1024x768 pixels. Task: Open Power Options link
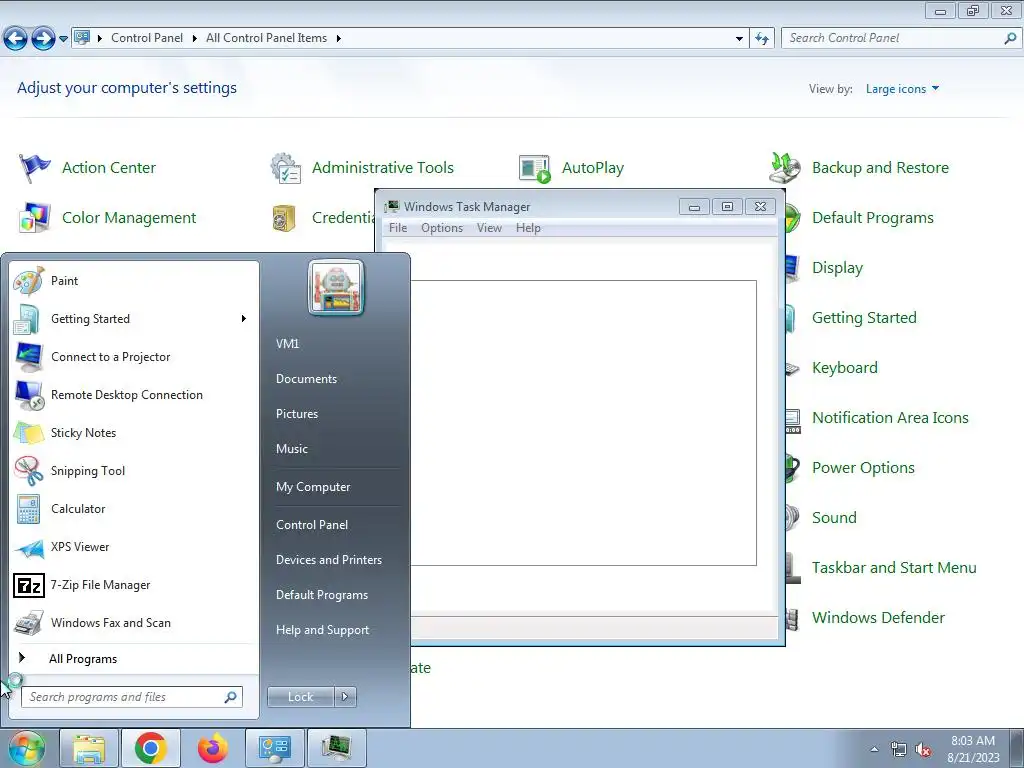(x=863, y=468)
